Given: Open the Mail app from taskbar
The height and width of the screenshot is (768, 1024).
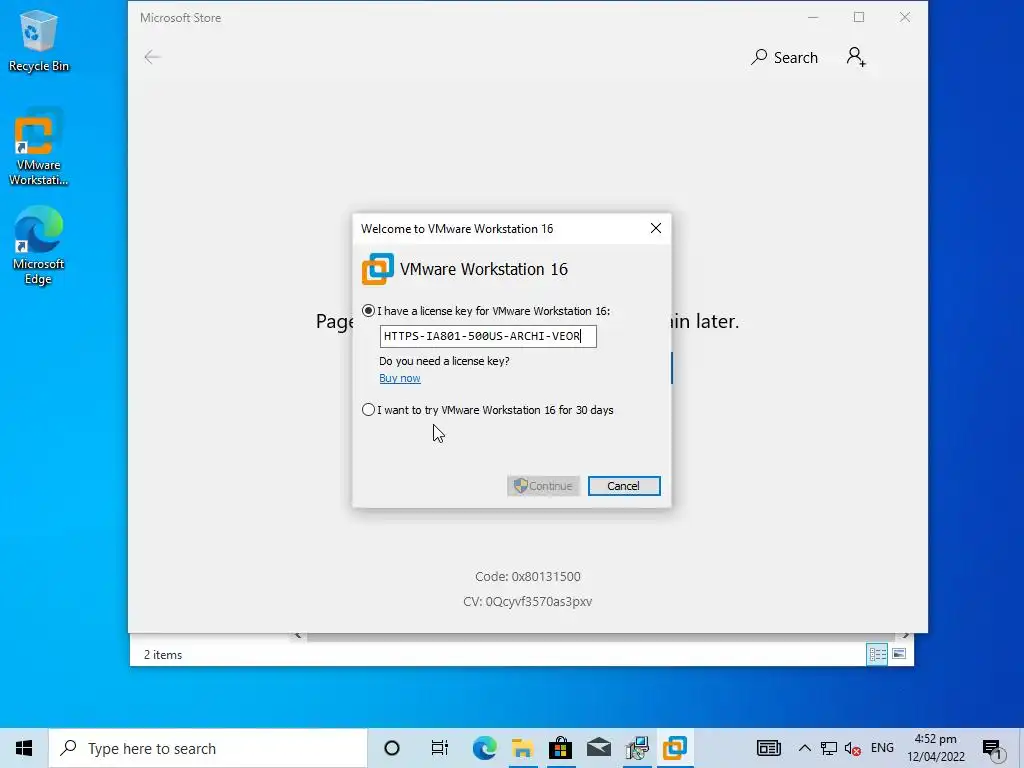Looking at the screenshot, I should click(x=599, y=748).
